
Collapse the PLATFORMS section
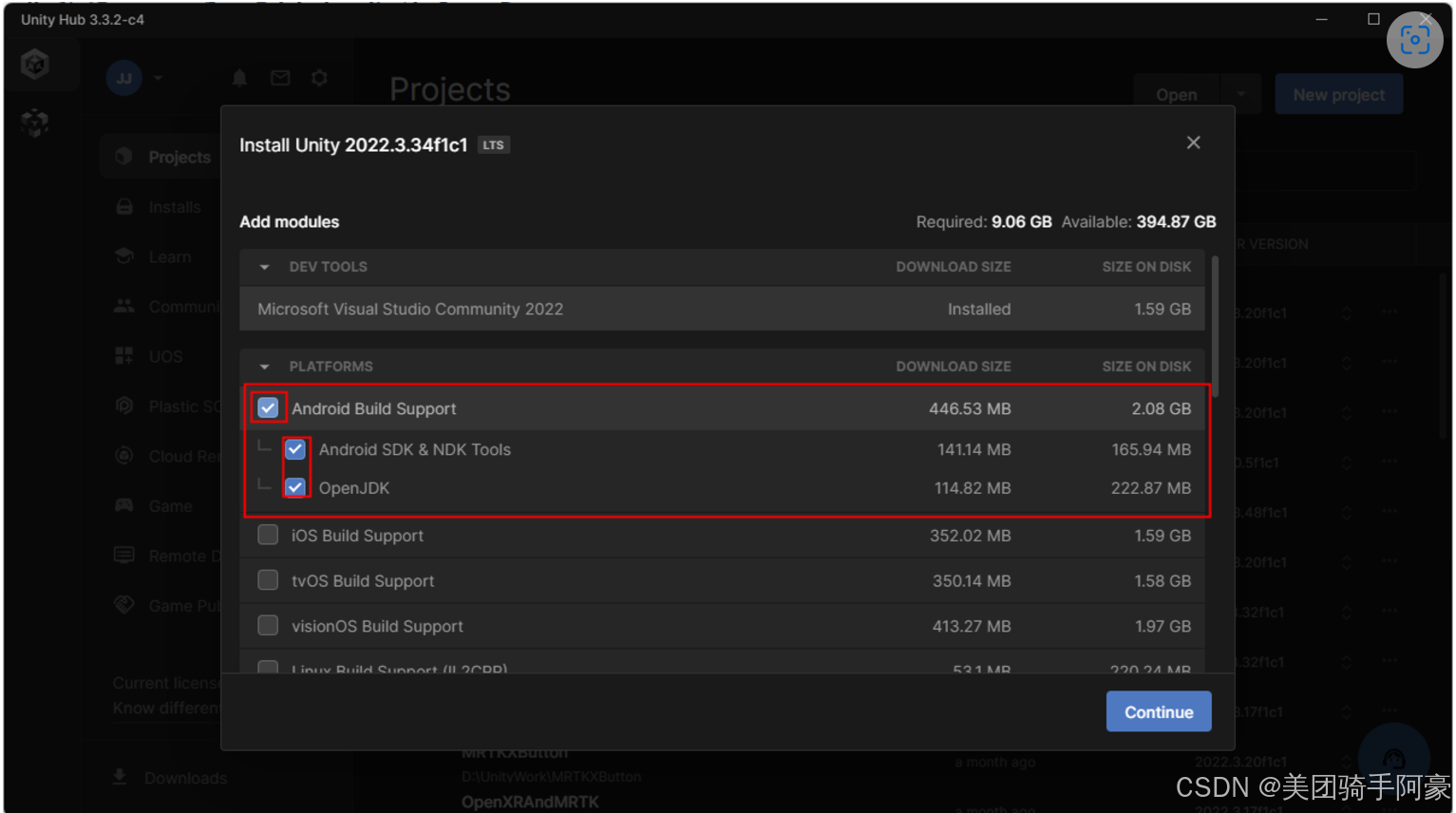[x=265, y=367]
